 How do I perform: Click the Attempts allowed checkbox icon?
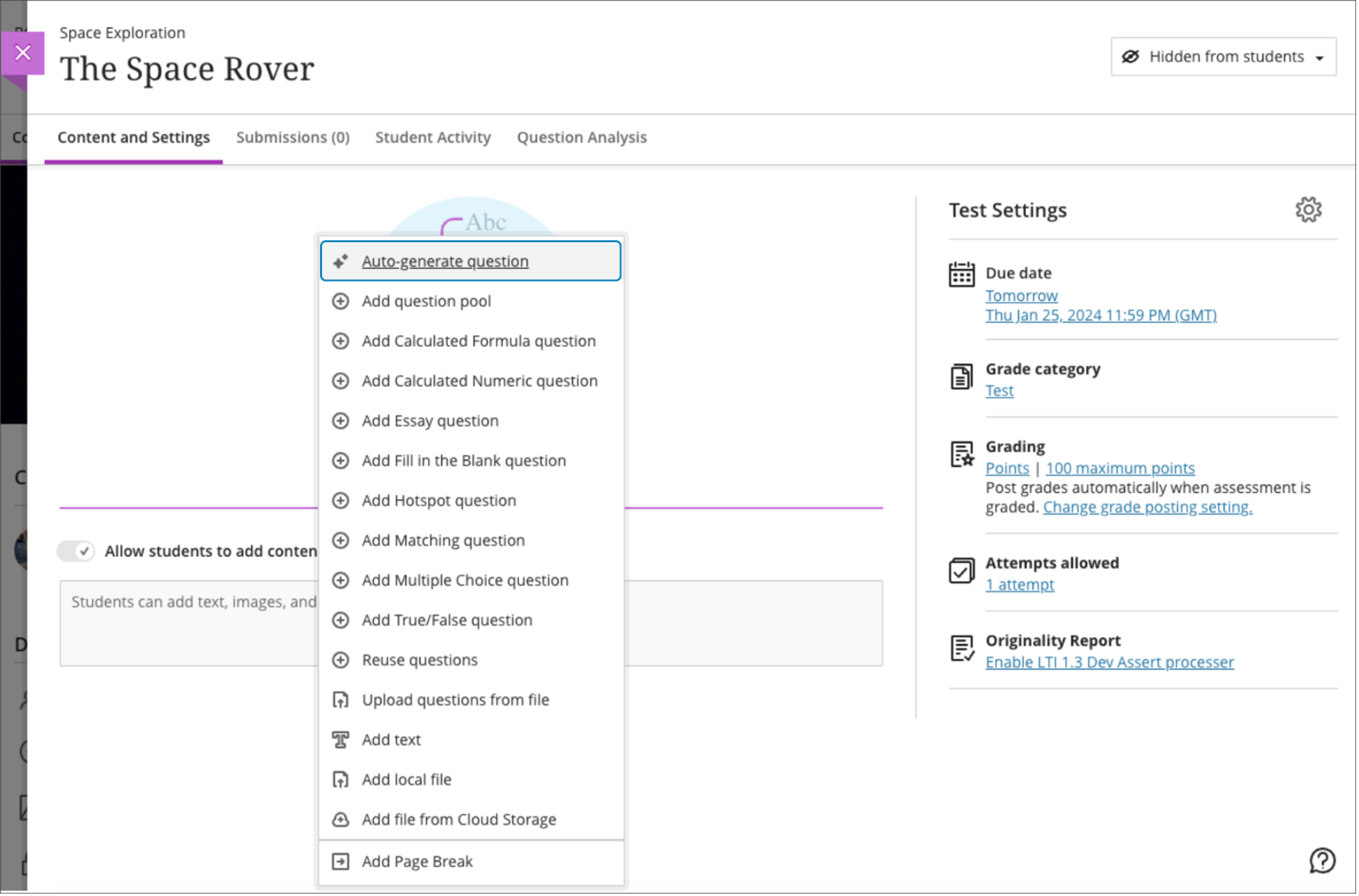tap(961, 571)
